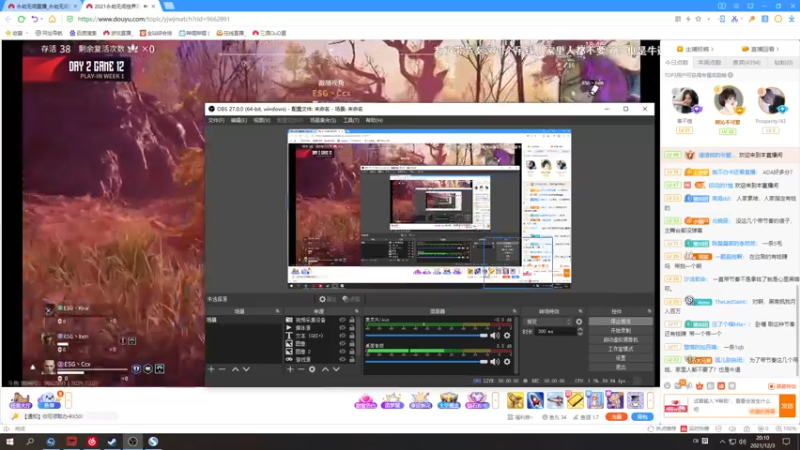Open 任务大厅 icon below the stream
This screenshot has width=800, height=450.
coord(20,401)
